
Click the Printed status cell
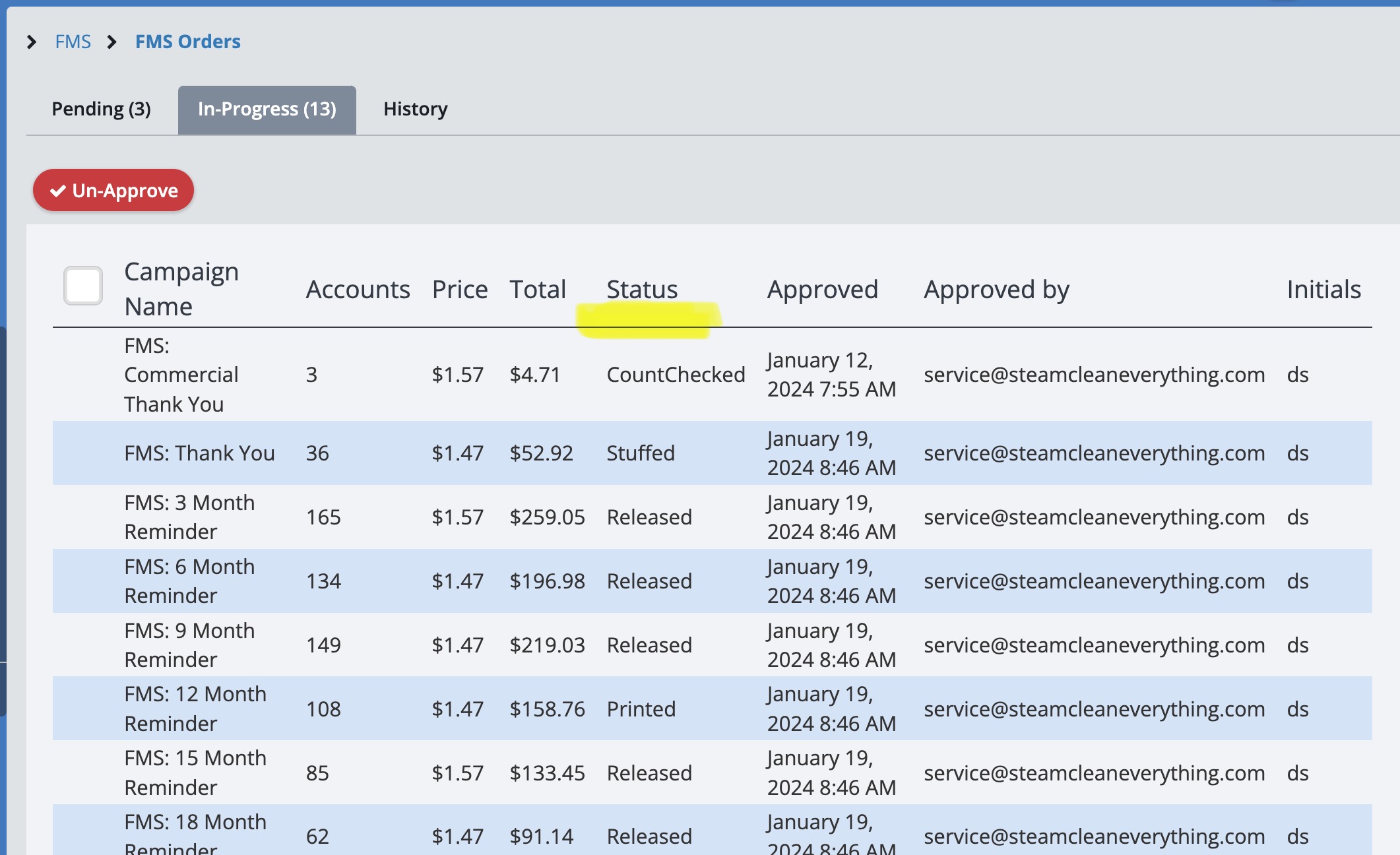point(641,709)
